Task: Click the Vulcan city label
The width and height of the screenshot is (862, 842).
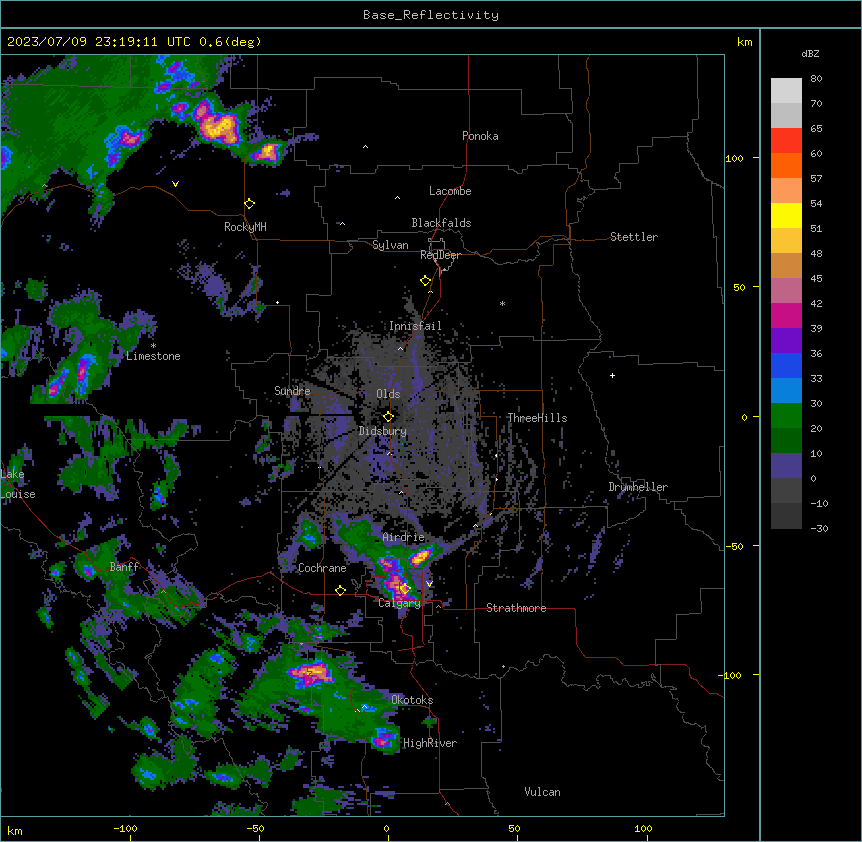Action: pyautogui.click(x=543, y=792)
